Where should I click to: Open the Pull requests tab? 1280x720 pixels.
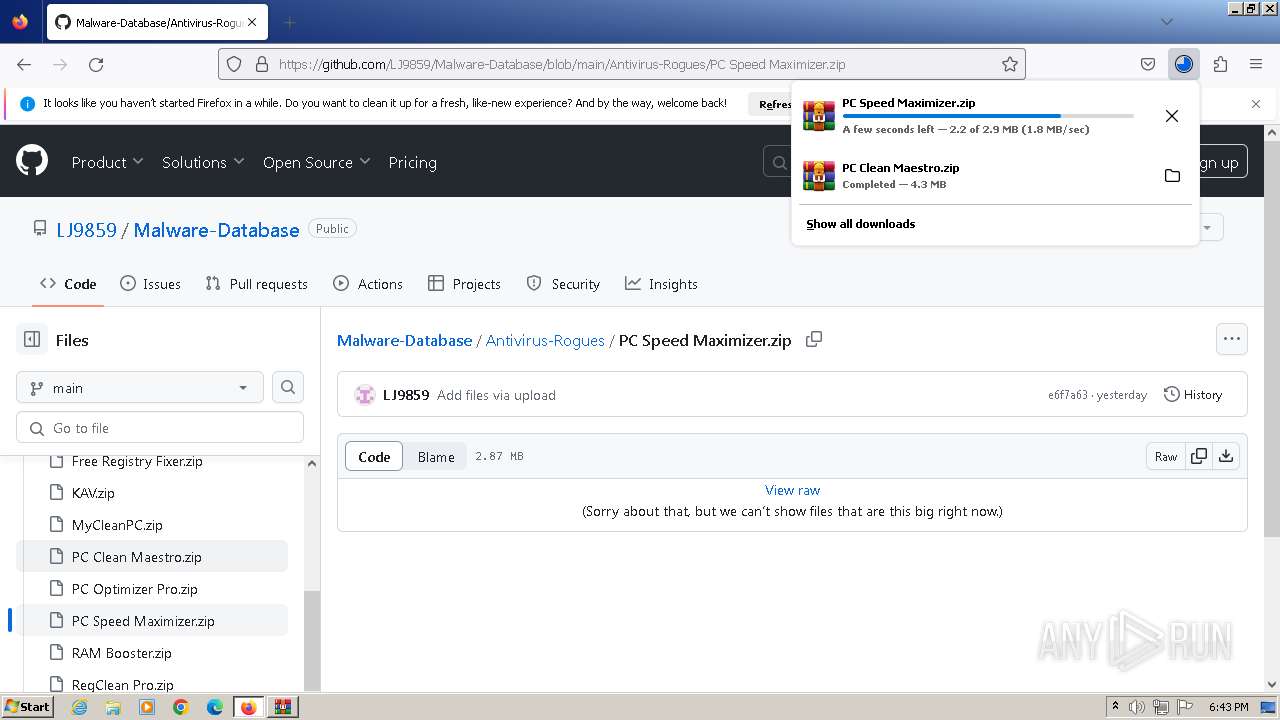pos(256,284)
